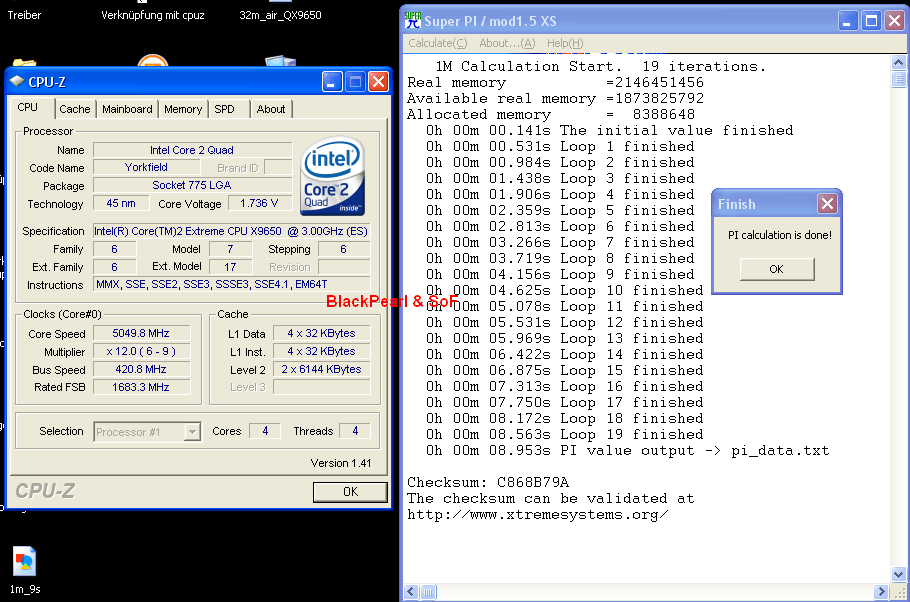Click the Core Speed value 5049.8 MHz
This screenshot has width=910, height=602.
[141, 333]
